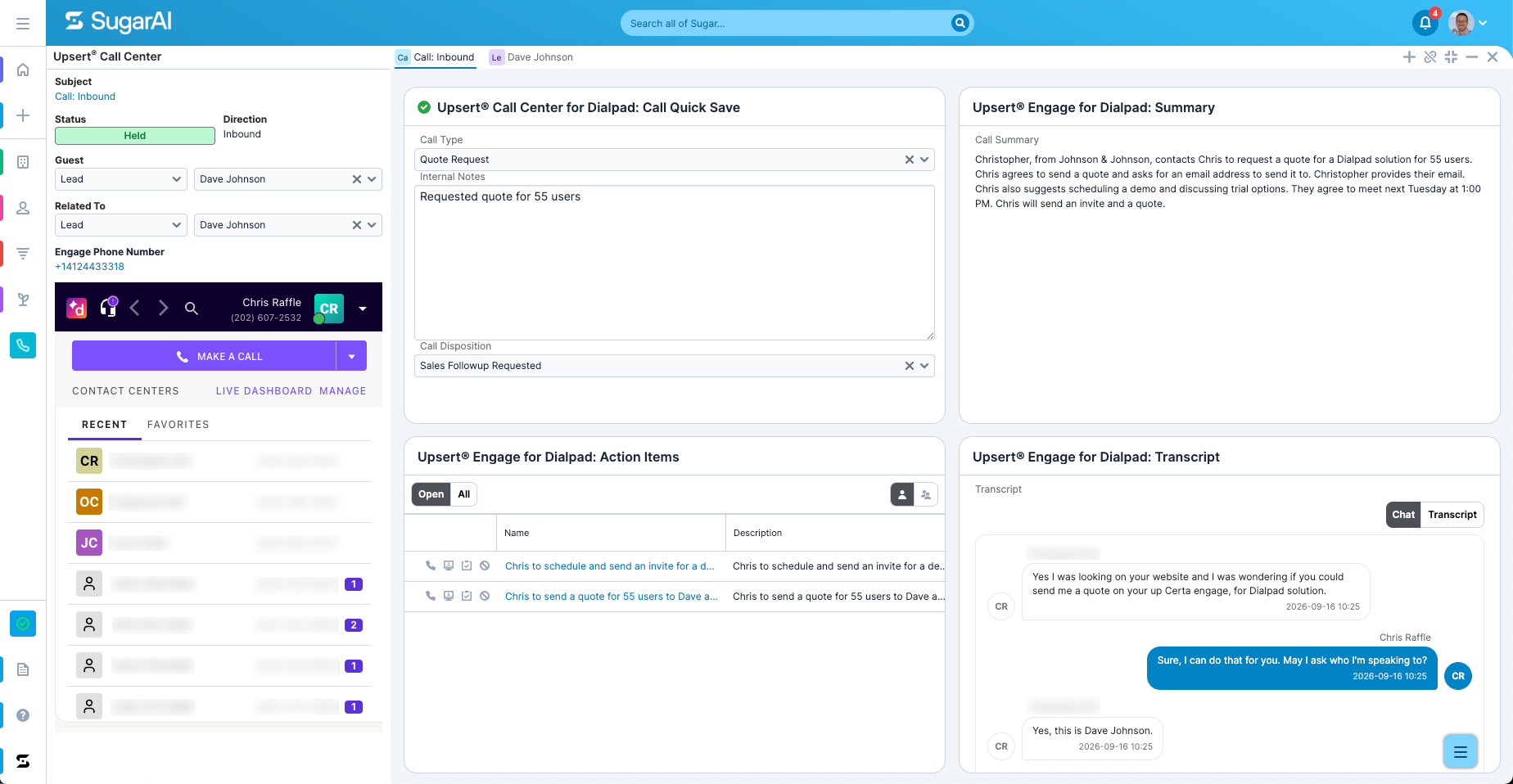Screen dimensions: 1513x784
Task: Select the OC recent contact row
Action: click(219, 502)
